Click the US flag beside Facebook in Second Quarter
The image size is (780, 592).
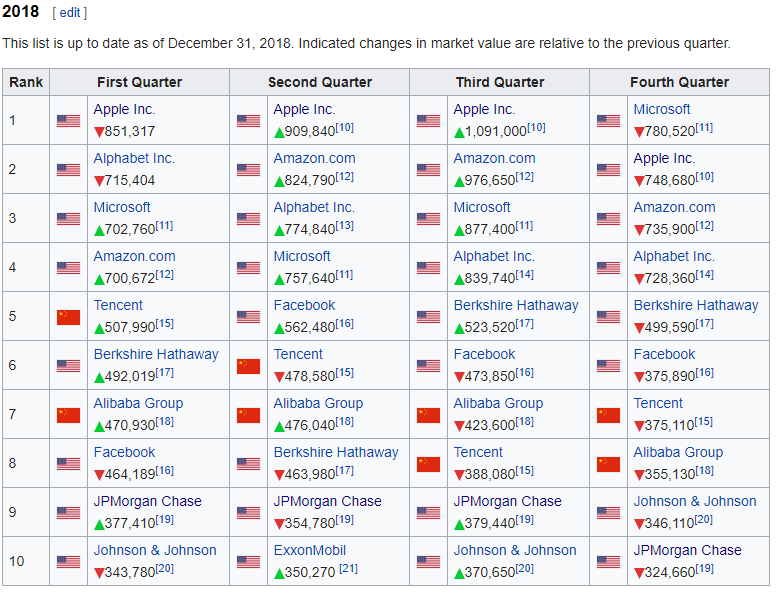coord(248,317)
